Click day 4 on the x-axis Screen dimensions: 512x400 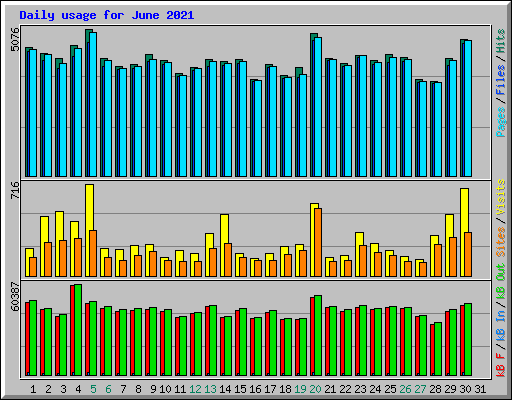[x=78, y=389]
